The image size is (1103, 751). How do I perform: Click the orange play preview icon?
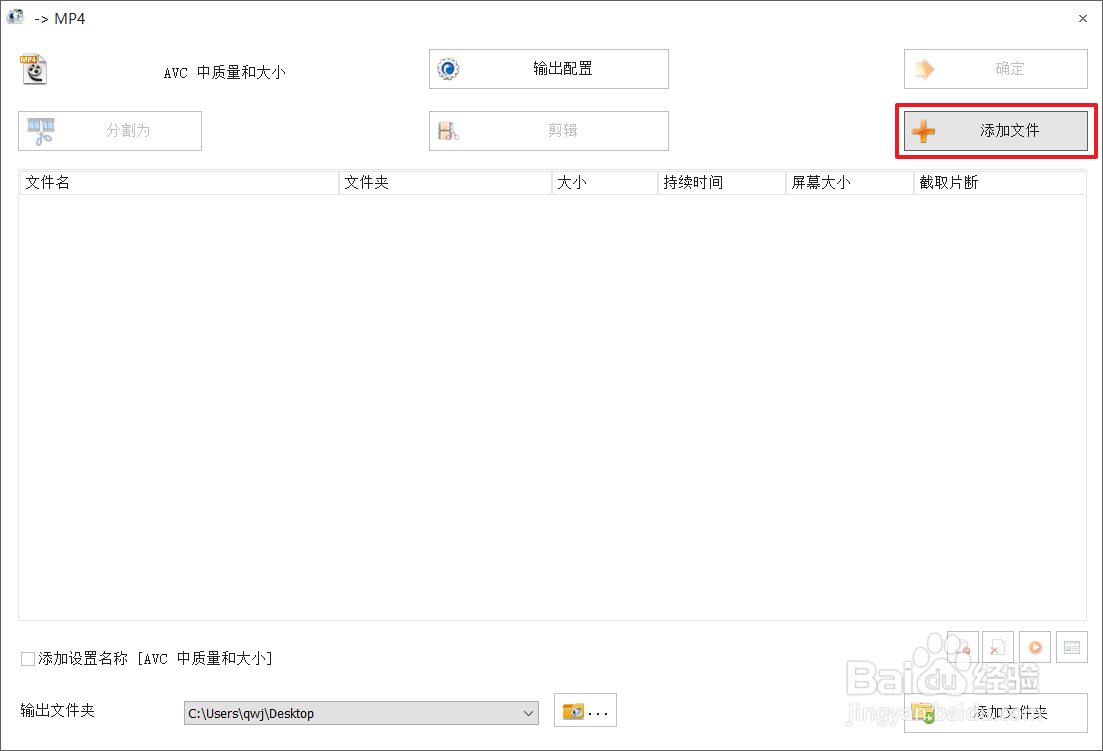[1034, 647]
